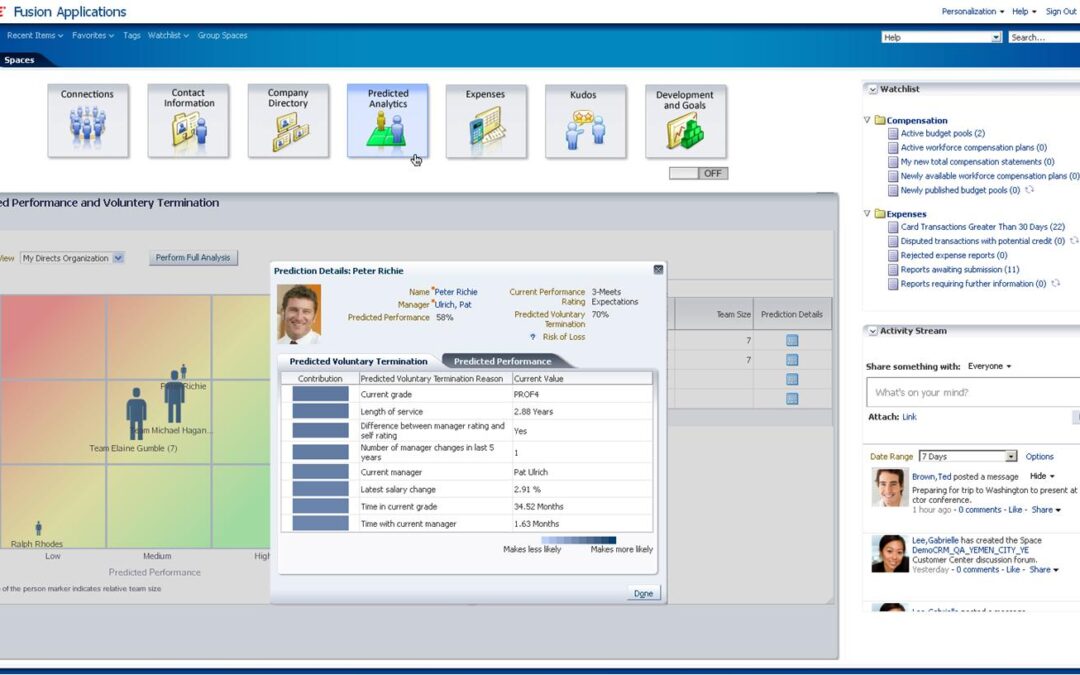Open the Development and Goals tile
Viewport: 1080px width, 675px height.
685,121
